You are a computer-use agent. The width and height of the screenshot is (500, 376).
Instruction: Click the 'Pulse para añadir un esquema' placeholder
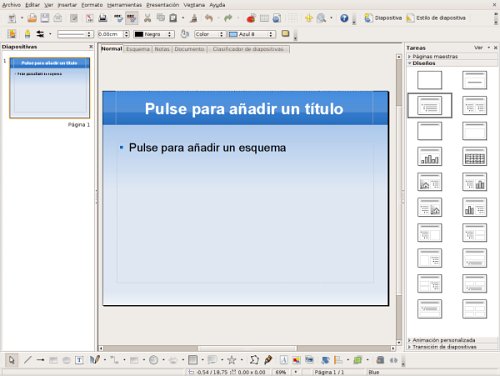tap(207, 148)
